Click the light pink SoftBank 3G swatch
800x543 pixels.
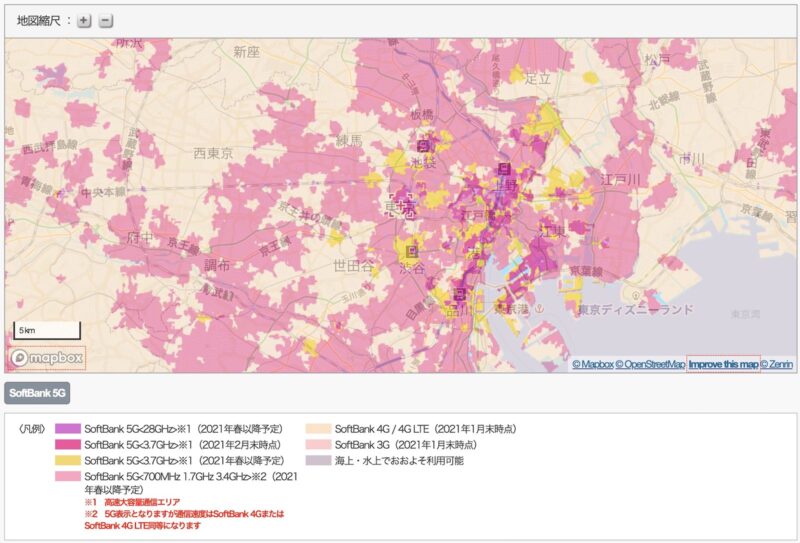(x=318, y=445)
